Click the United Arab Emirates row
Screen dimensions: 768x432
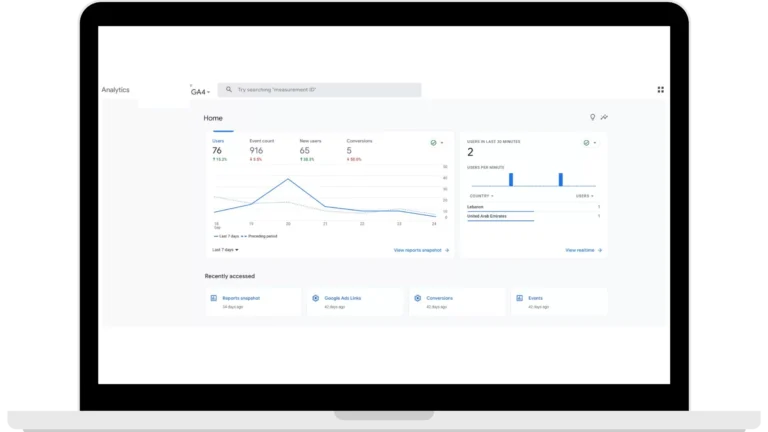coord(533,216)
